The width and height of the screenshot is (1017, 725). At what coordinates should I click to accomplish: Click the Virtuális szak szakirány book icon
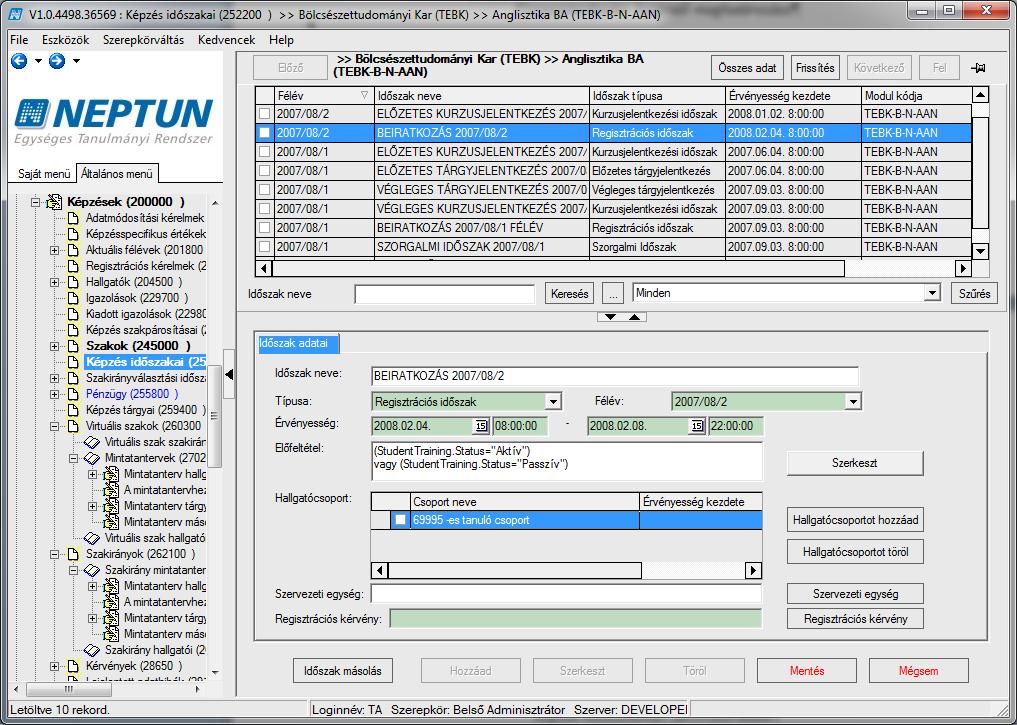click(92, 442)
